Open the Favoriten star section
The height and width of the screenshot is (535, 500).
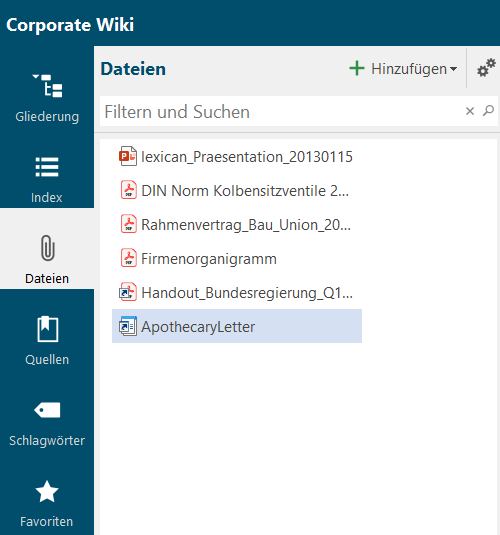pyautogui.click(x=47, y=503)
